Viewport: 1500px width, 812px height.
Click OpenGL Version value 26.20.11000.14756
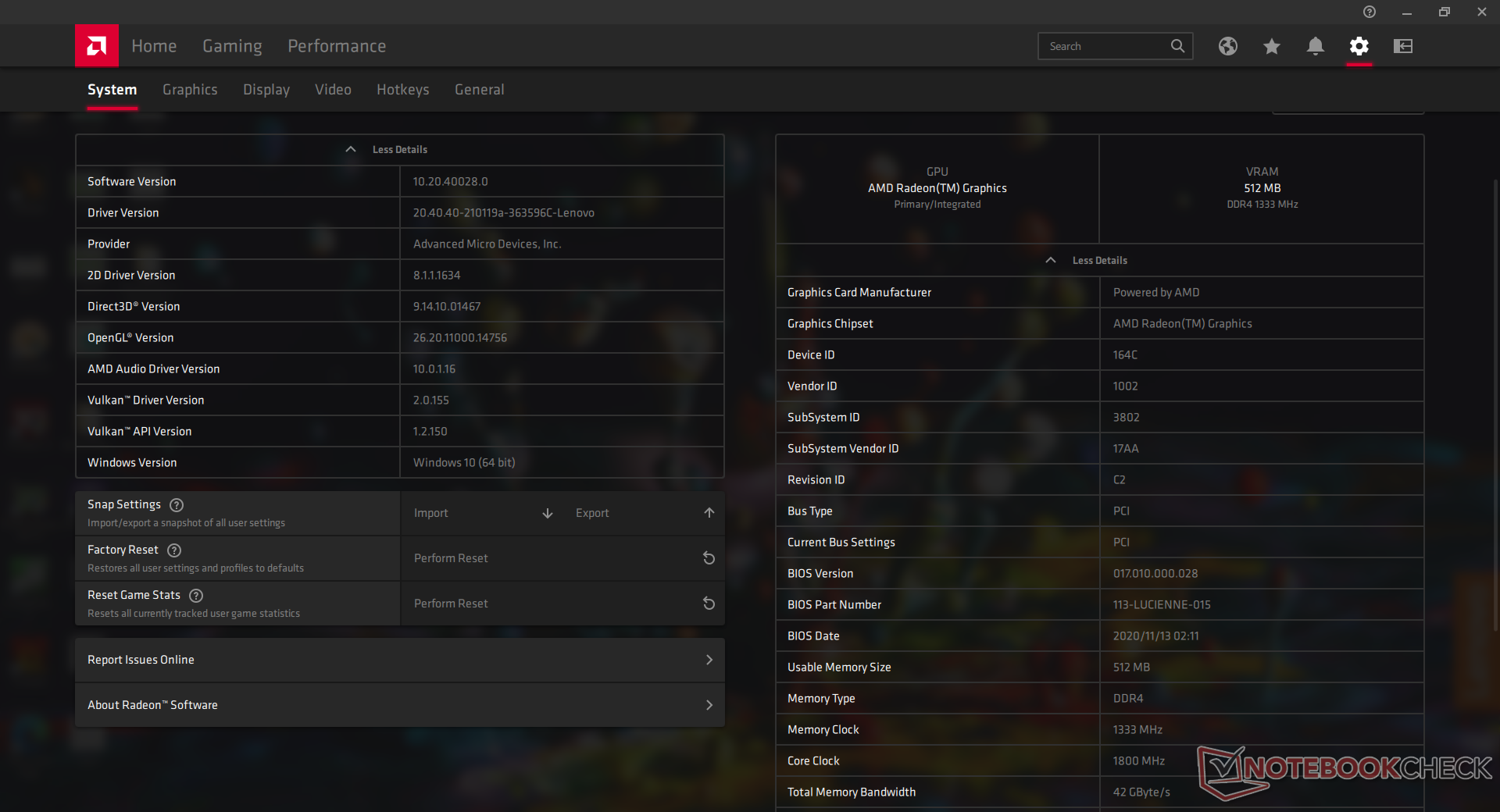point(459,337)
